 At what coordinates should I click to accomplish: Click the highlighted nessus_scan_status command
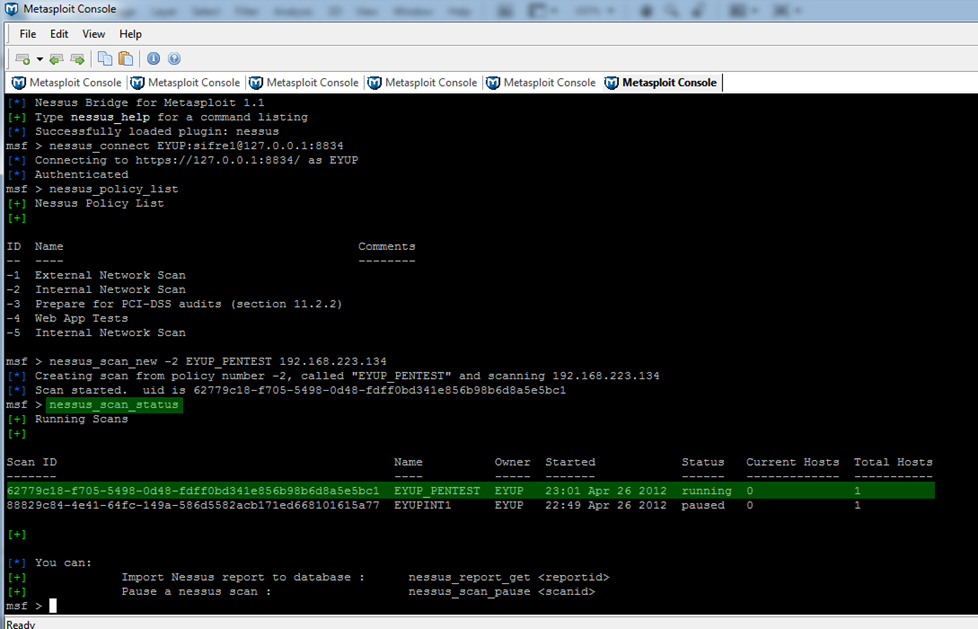pyautogui.click(x=114, y=405)
